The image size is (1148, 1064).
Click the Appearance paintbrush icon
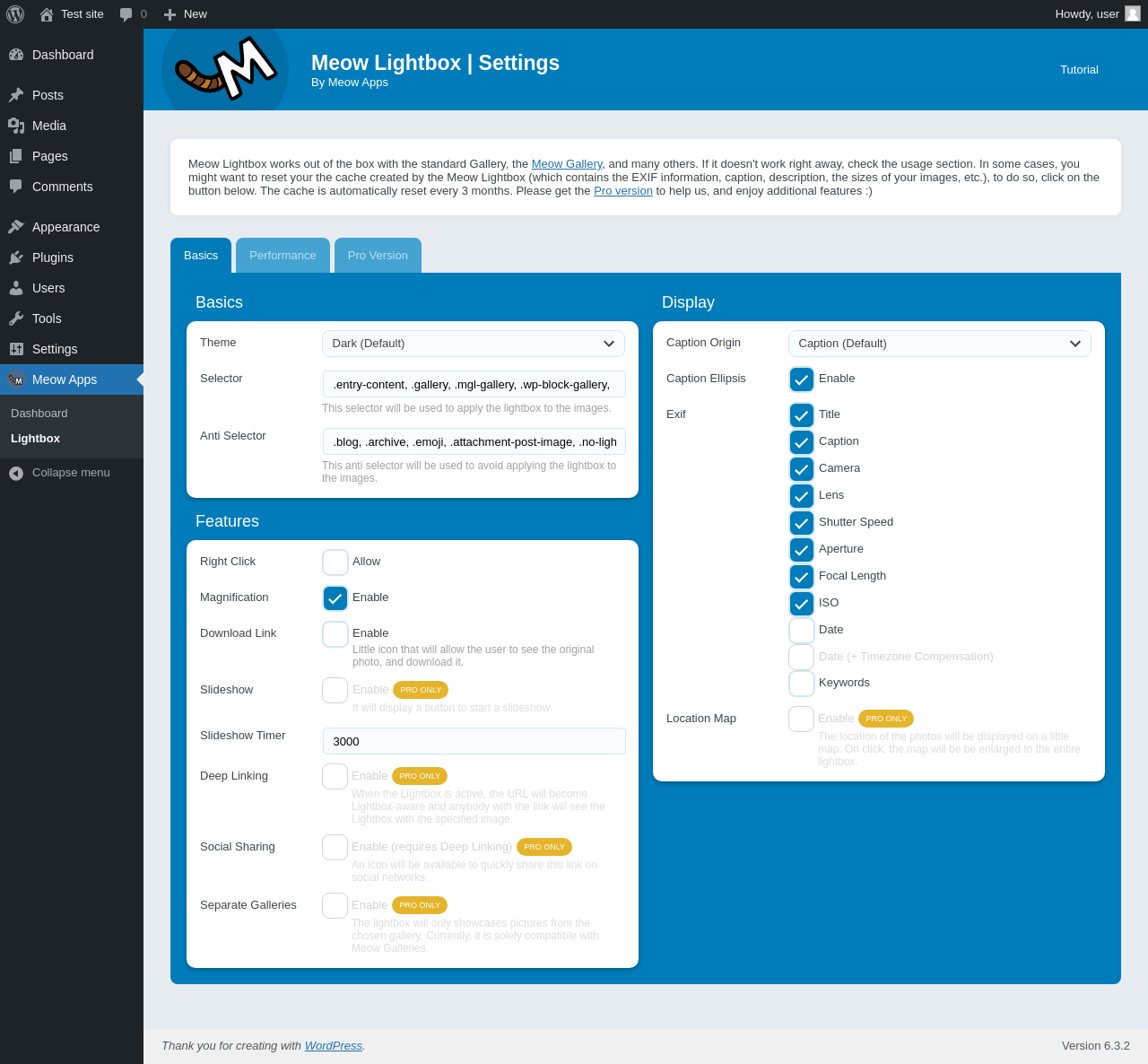click(16, 227)
